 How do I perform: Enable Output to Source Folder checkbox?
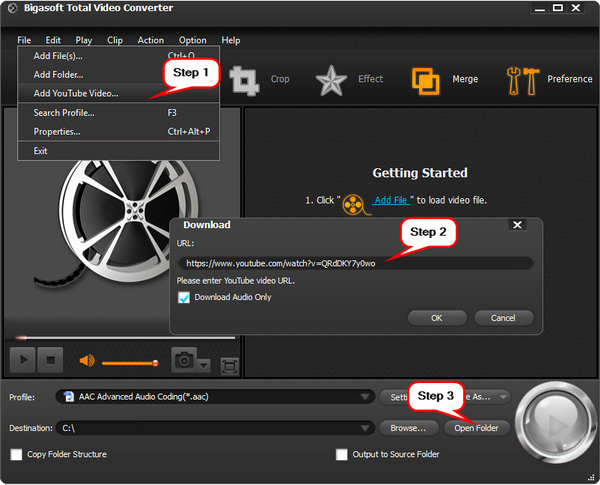coord(341,454)
